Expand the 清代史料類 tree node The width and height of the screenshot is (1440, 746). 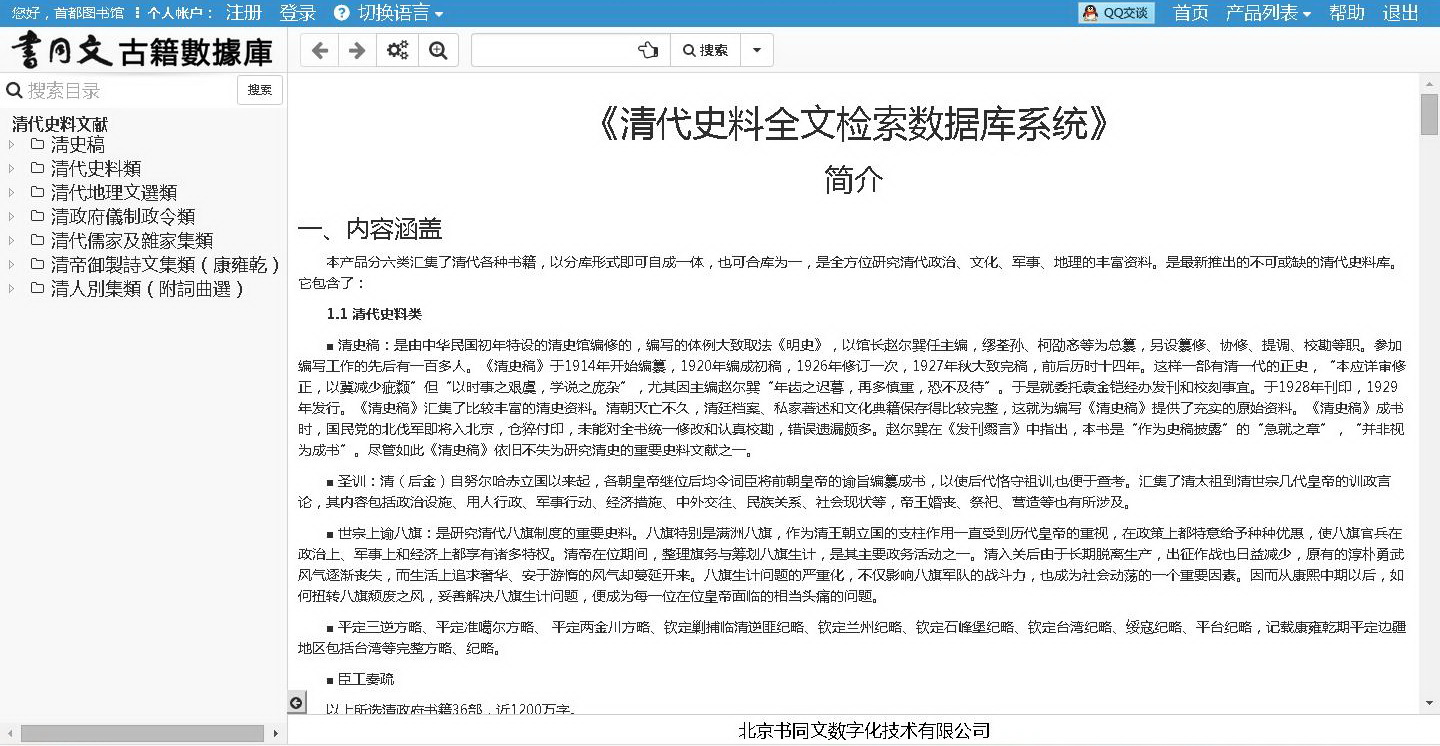(12, 168)
